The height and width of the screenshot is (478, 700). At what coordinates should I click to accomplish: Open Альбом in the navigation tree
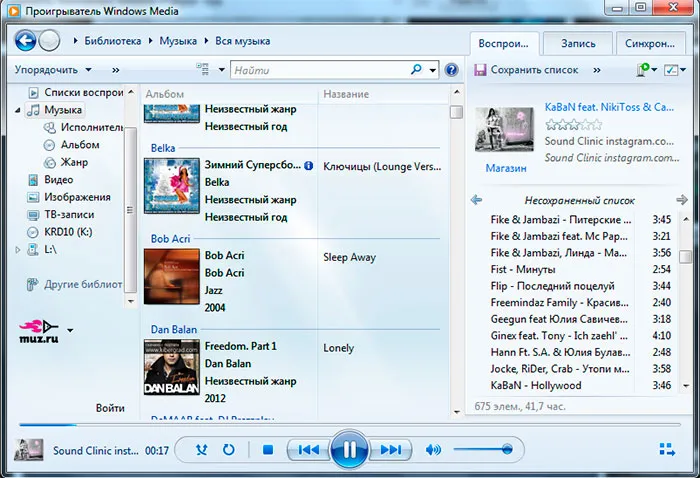click(71, 145)
